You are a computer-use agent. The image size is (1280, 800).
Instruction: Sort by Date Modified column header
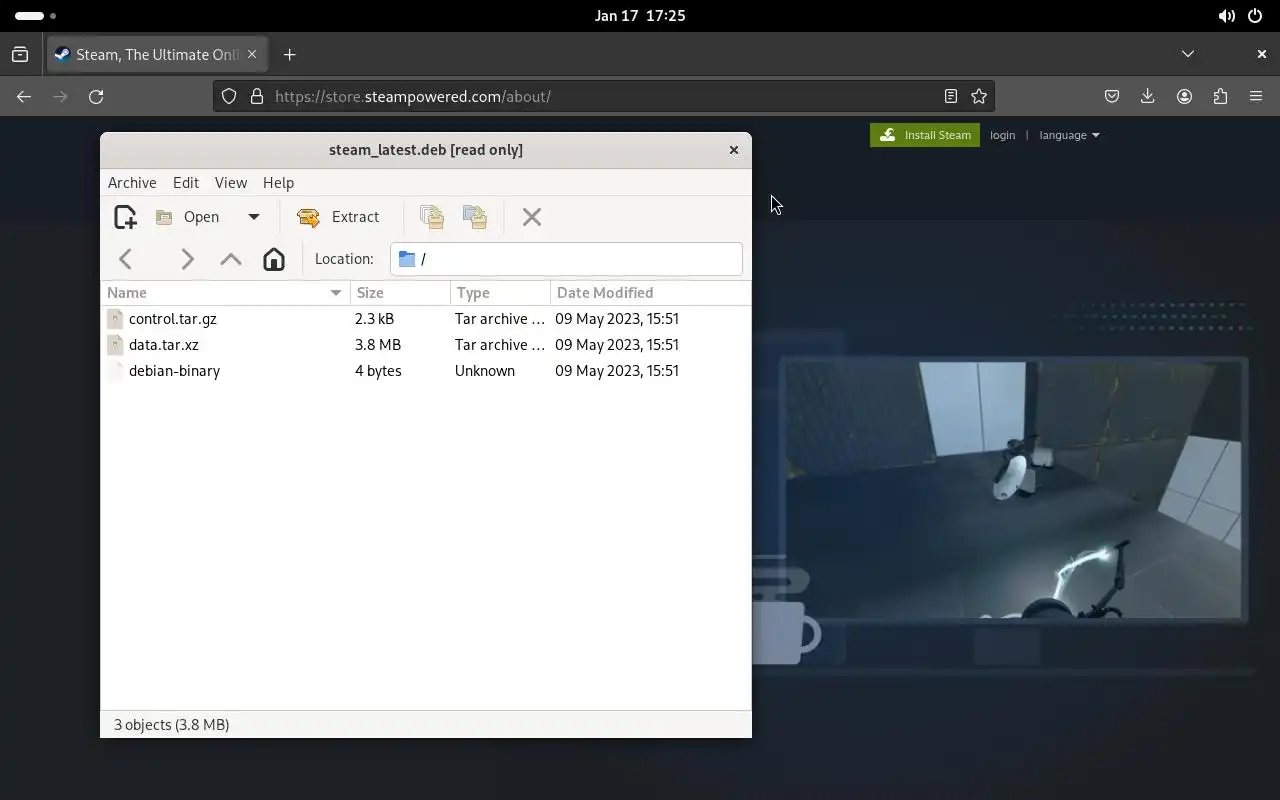650,293
